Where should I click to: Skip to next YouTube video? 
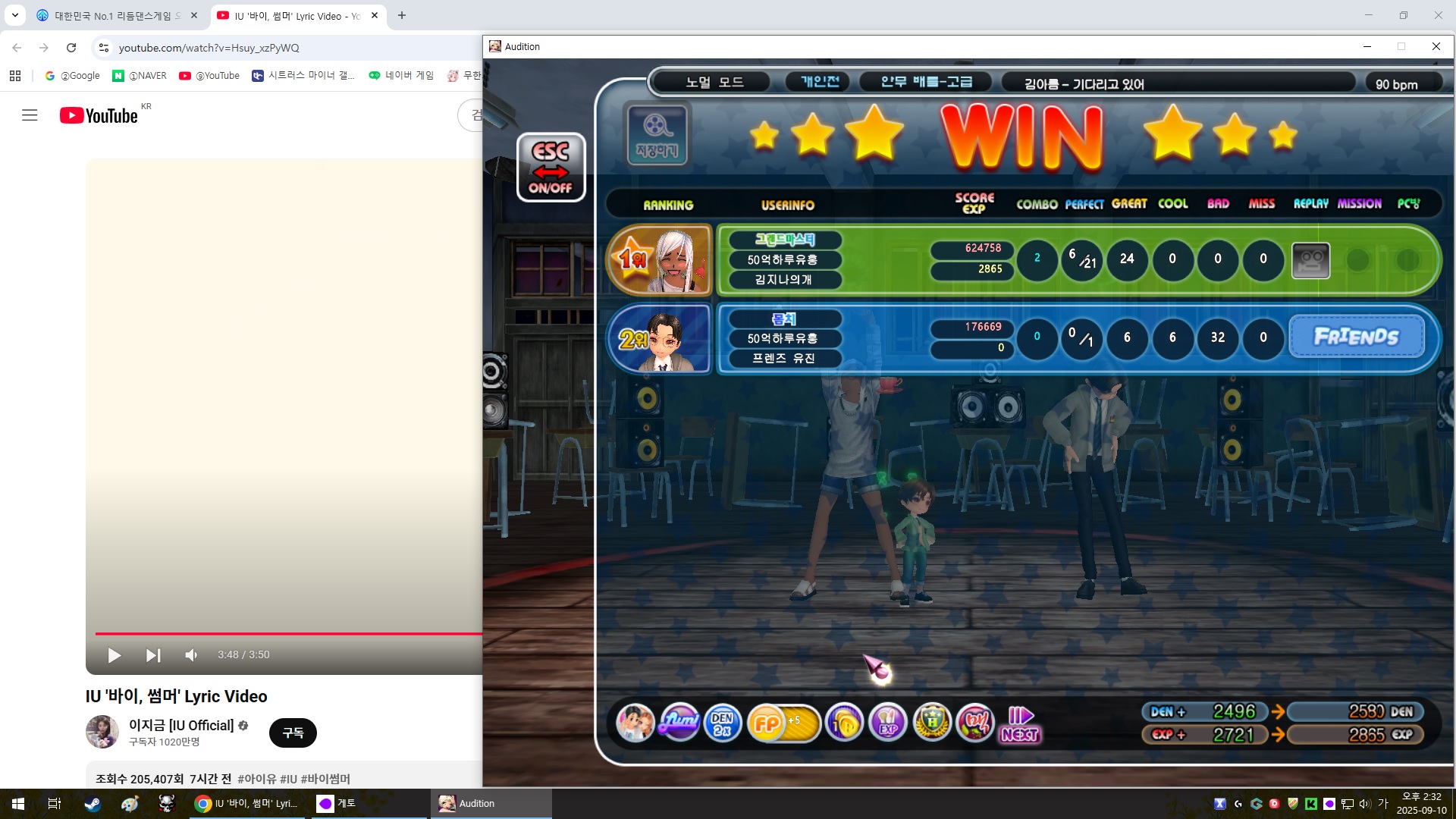pyautogui.click(x=153, y=655)
